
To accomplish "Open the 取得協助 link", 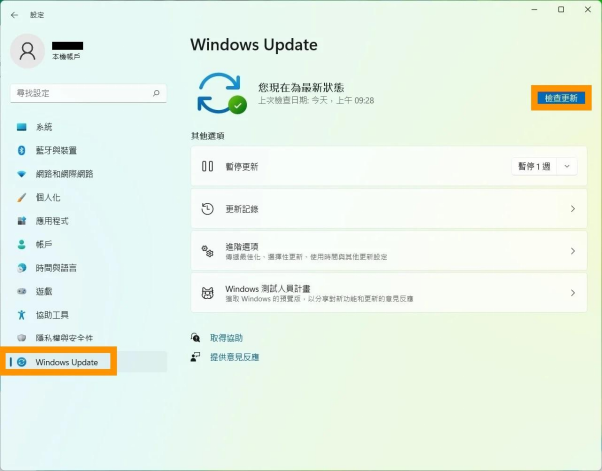I will point(226,338).
